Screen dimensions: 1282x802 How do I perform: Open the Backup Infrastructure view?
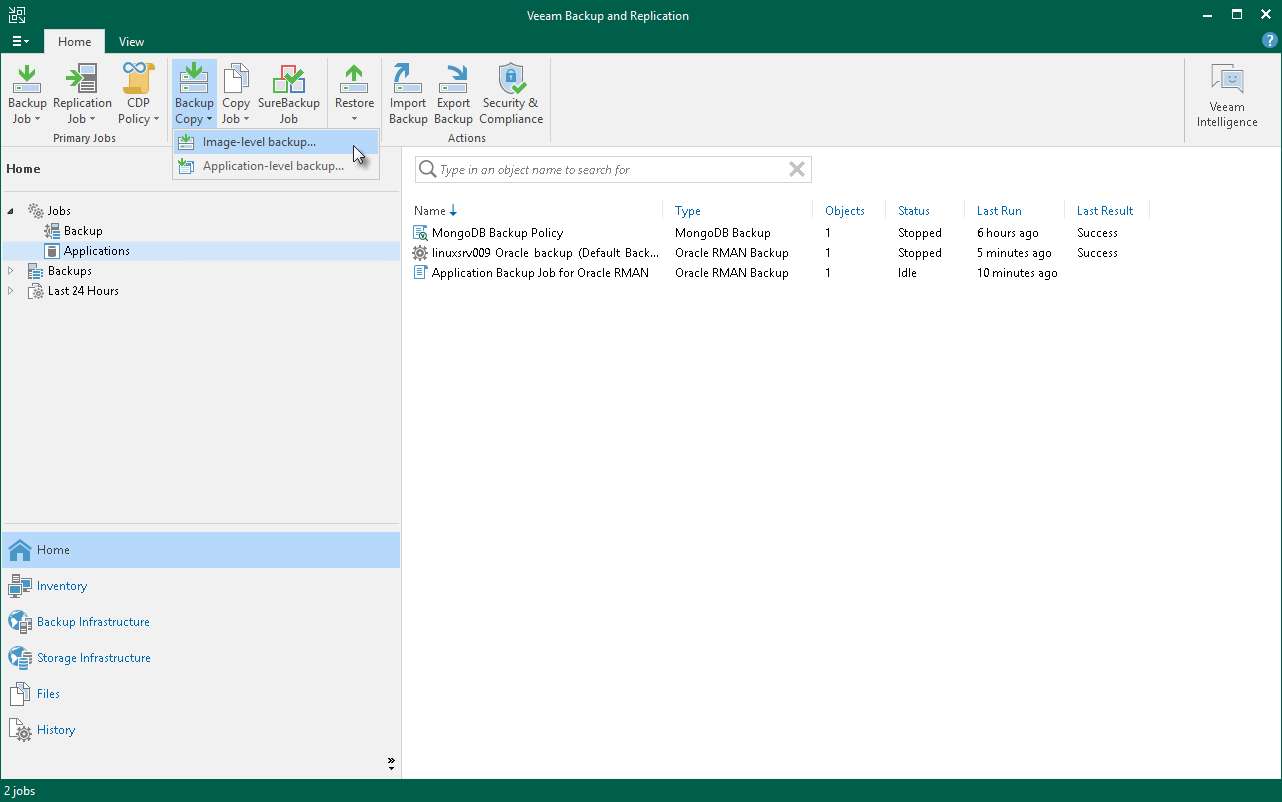click(x=93, y=622)
